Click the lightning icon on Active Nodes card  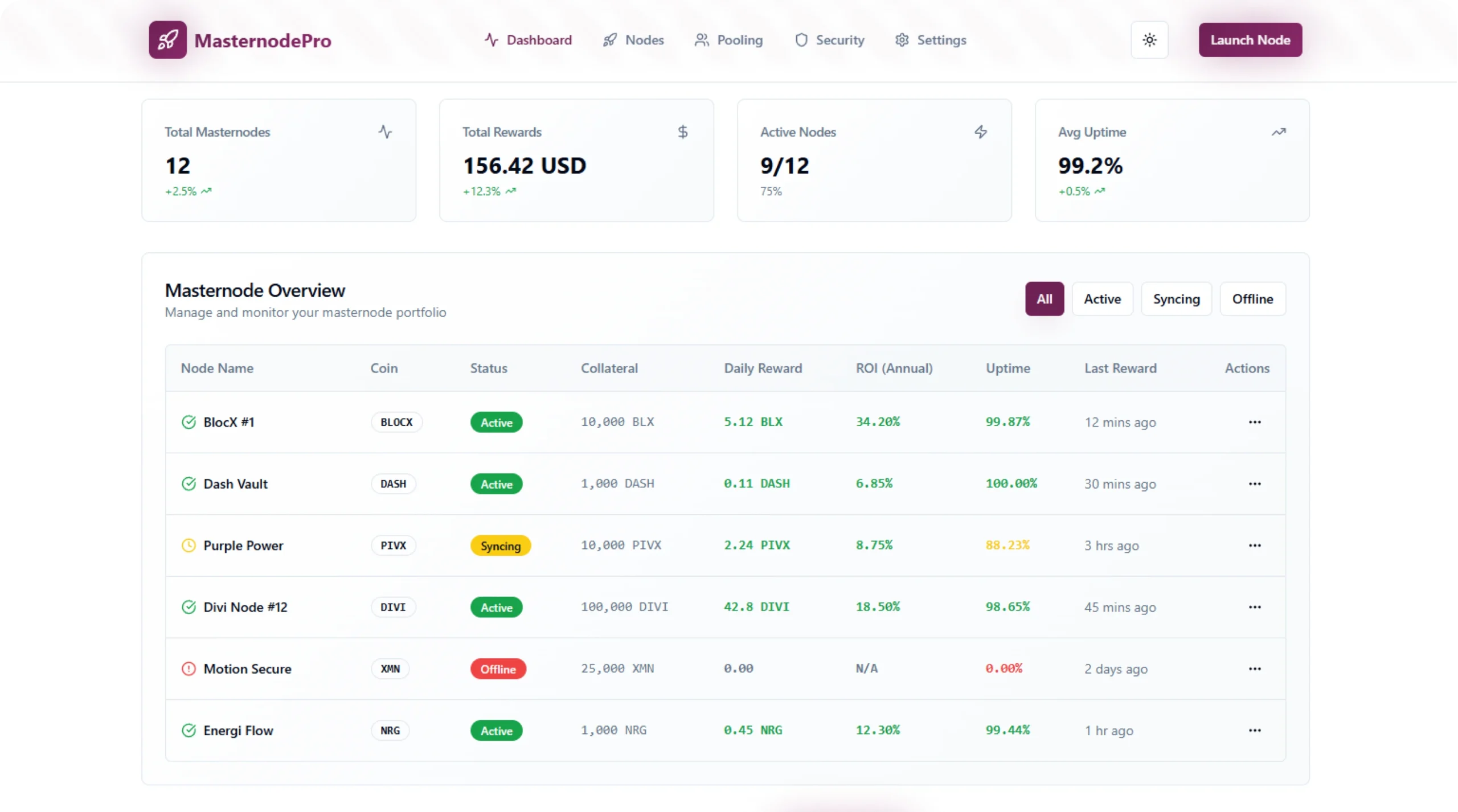click(x=981, y=132)
